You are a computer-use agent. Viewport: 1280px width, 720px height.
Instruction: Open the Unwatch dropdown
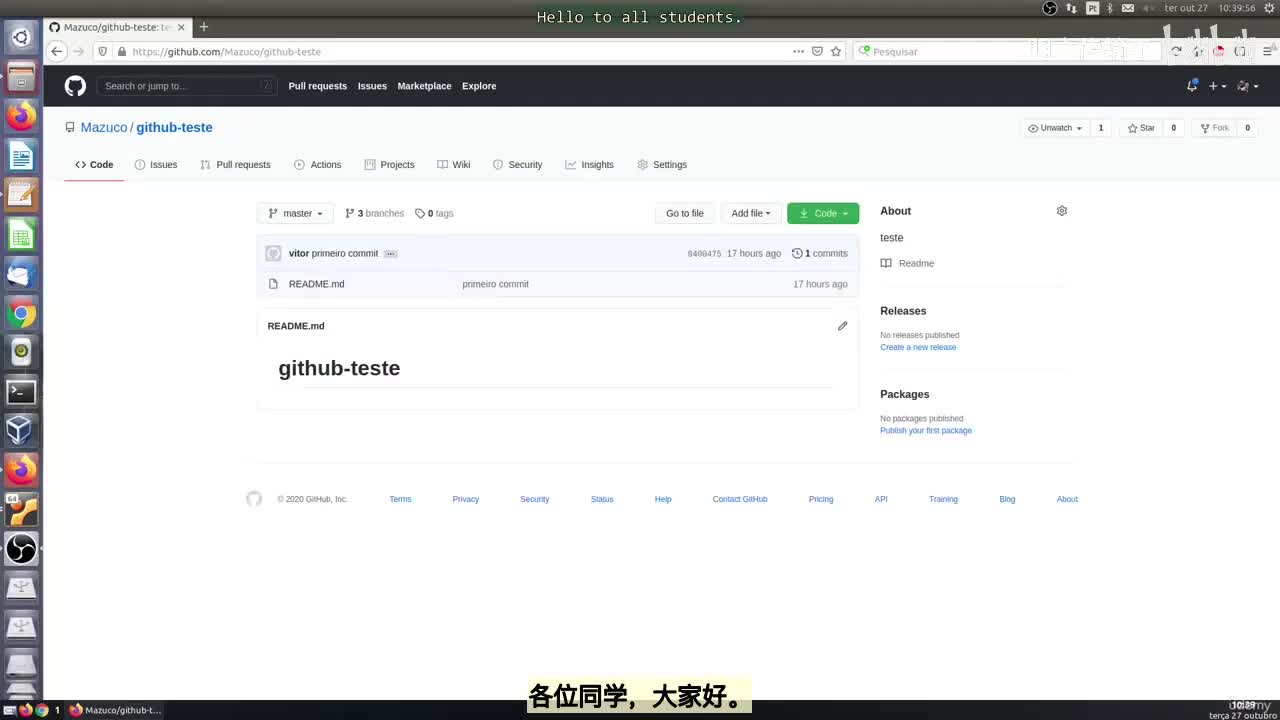click(1055, 128)
